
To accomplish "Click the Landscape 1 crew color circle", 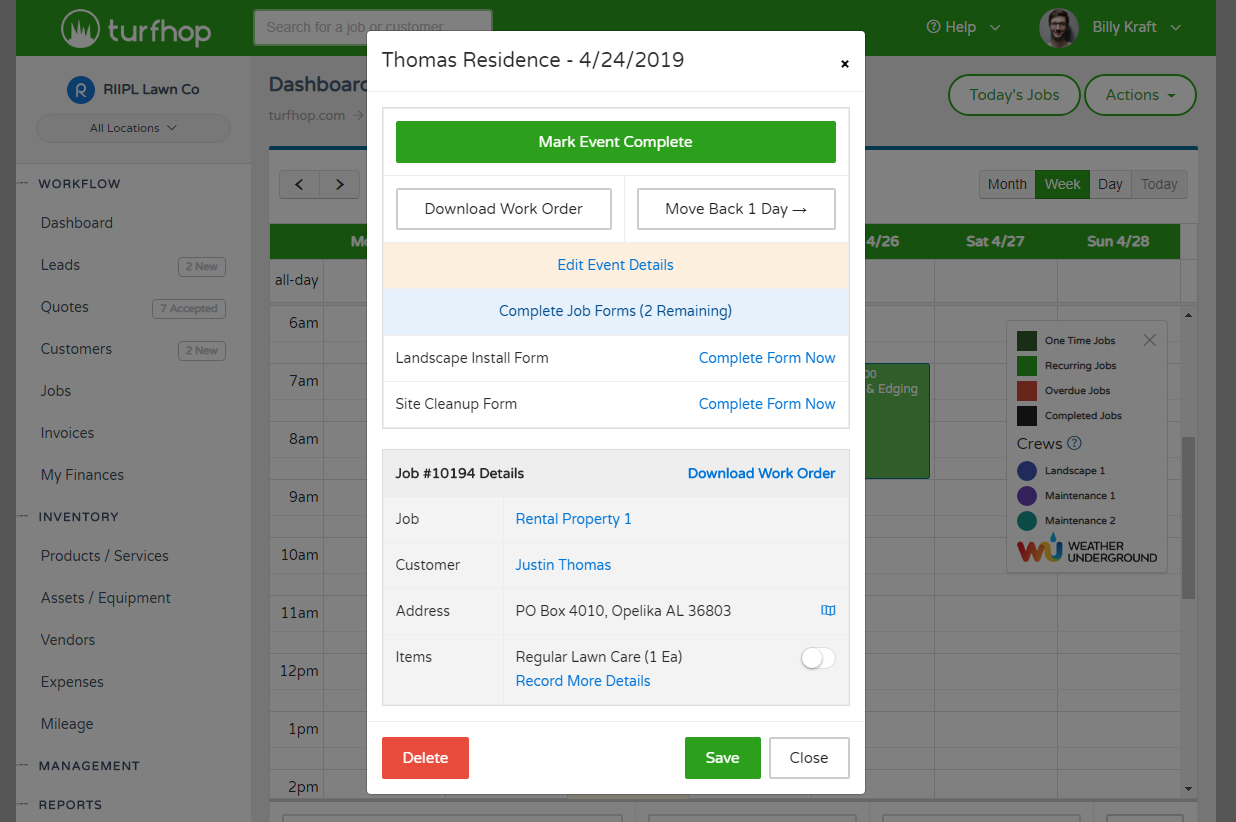I will [x=1027, y=471].
